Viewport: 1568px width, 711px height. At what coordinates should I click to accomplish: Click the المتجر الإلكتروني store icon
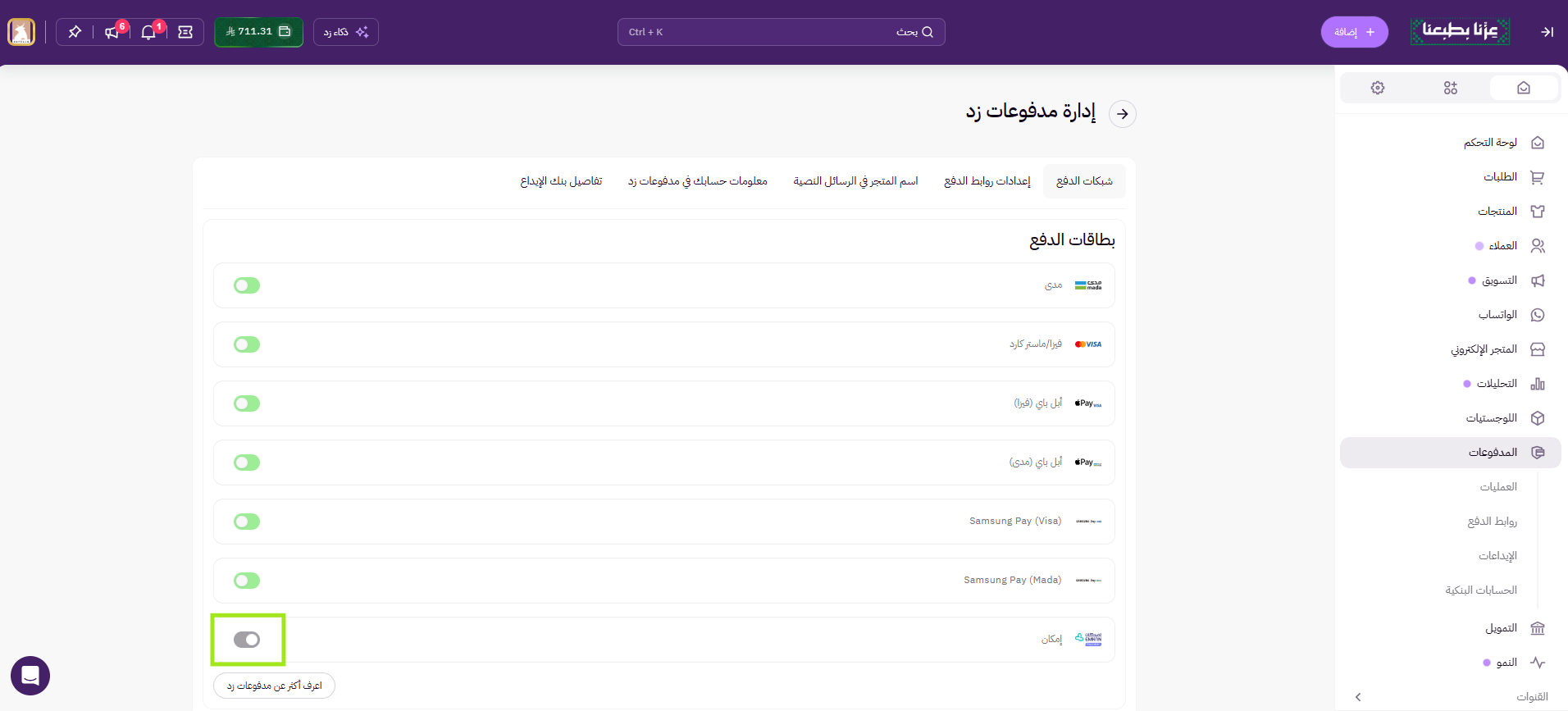point(1538,349)
